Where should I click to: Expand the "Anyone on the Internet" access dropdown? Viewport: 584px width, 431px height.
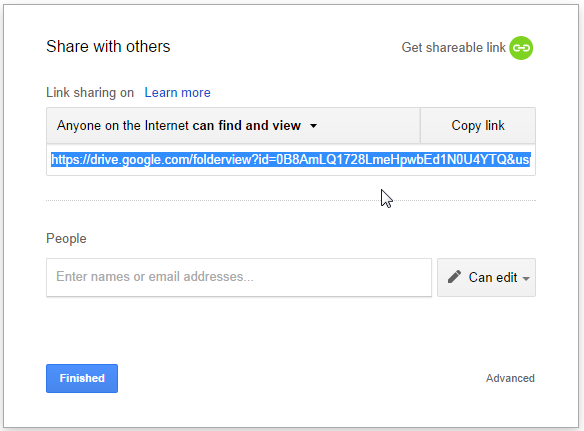click(233, 126)
